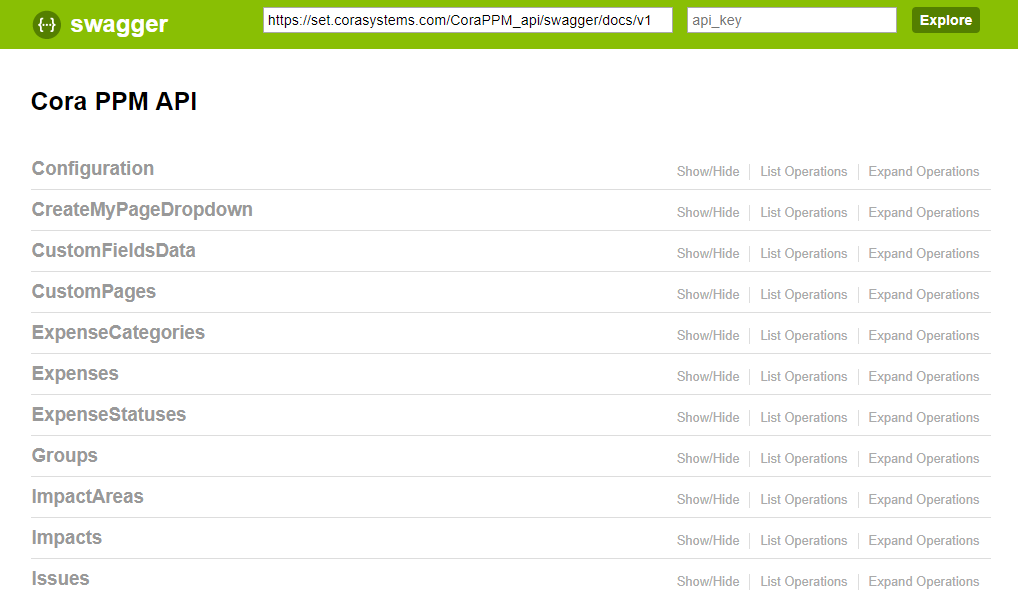The image size is (1018, 599).
Task: Click into the api_key input field
Action: click(x=791, y=20)
